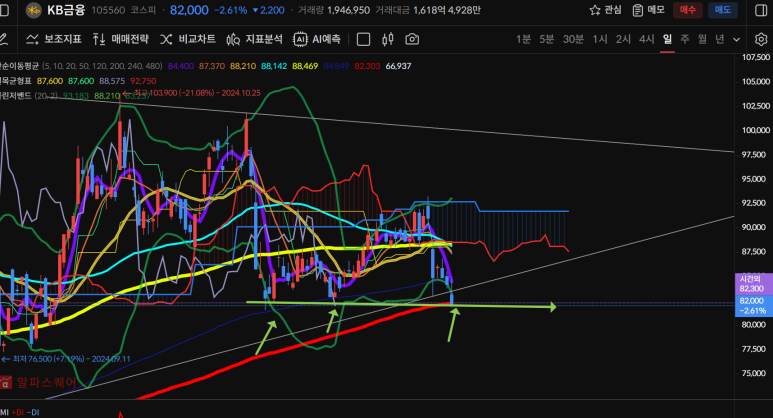Select 2시 timeframe

pos(623,39)
